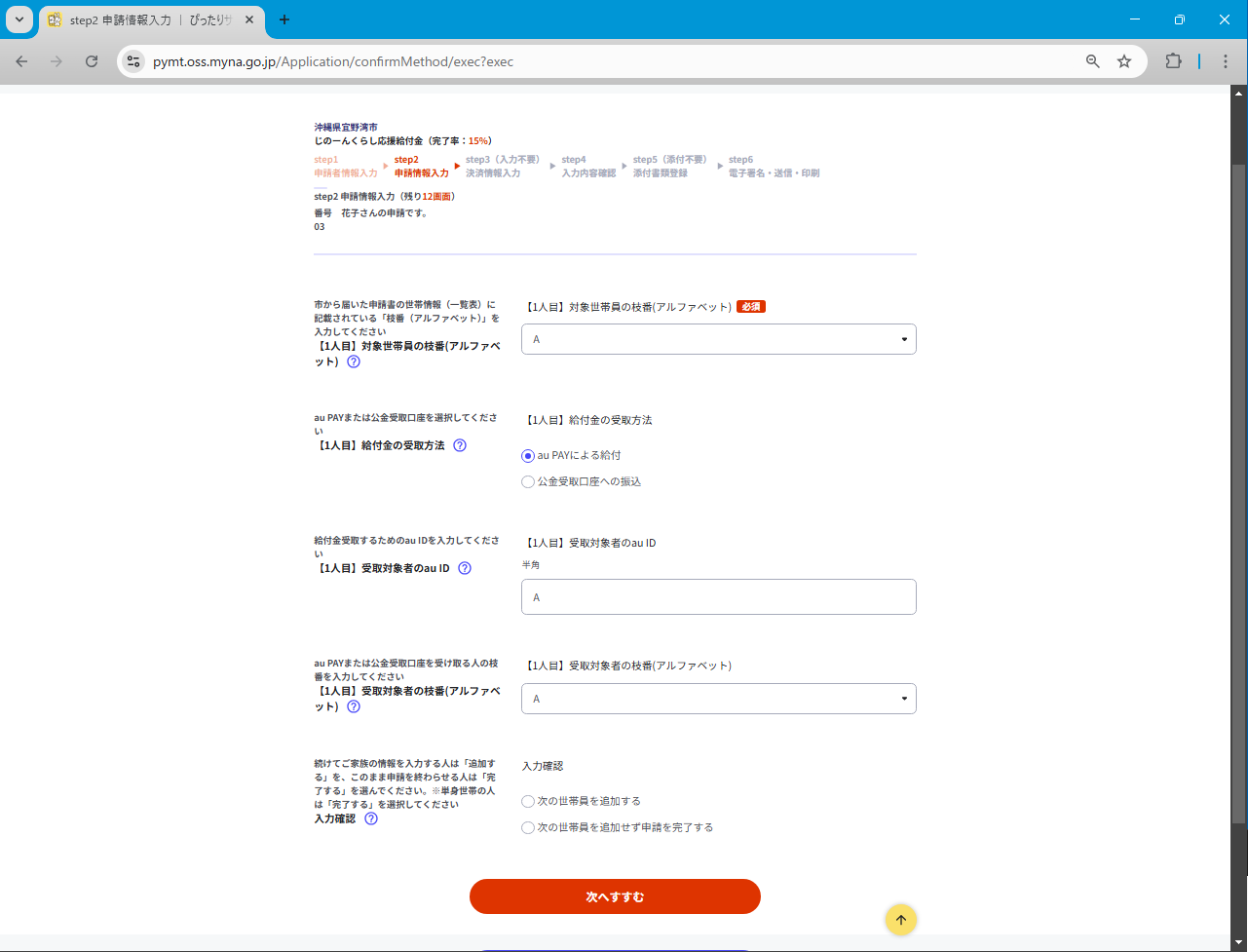
Task: Open help icon next to 入力確認
Action: pyautogui.click(x=371, y=819)
